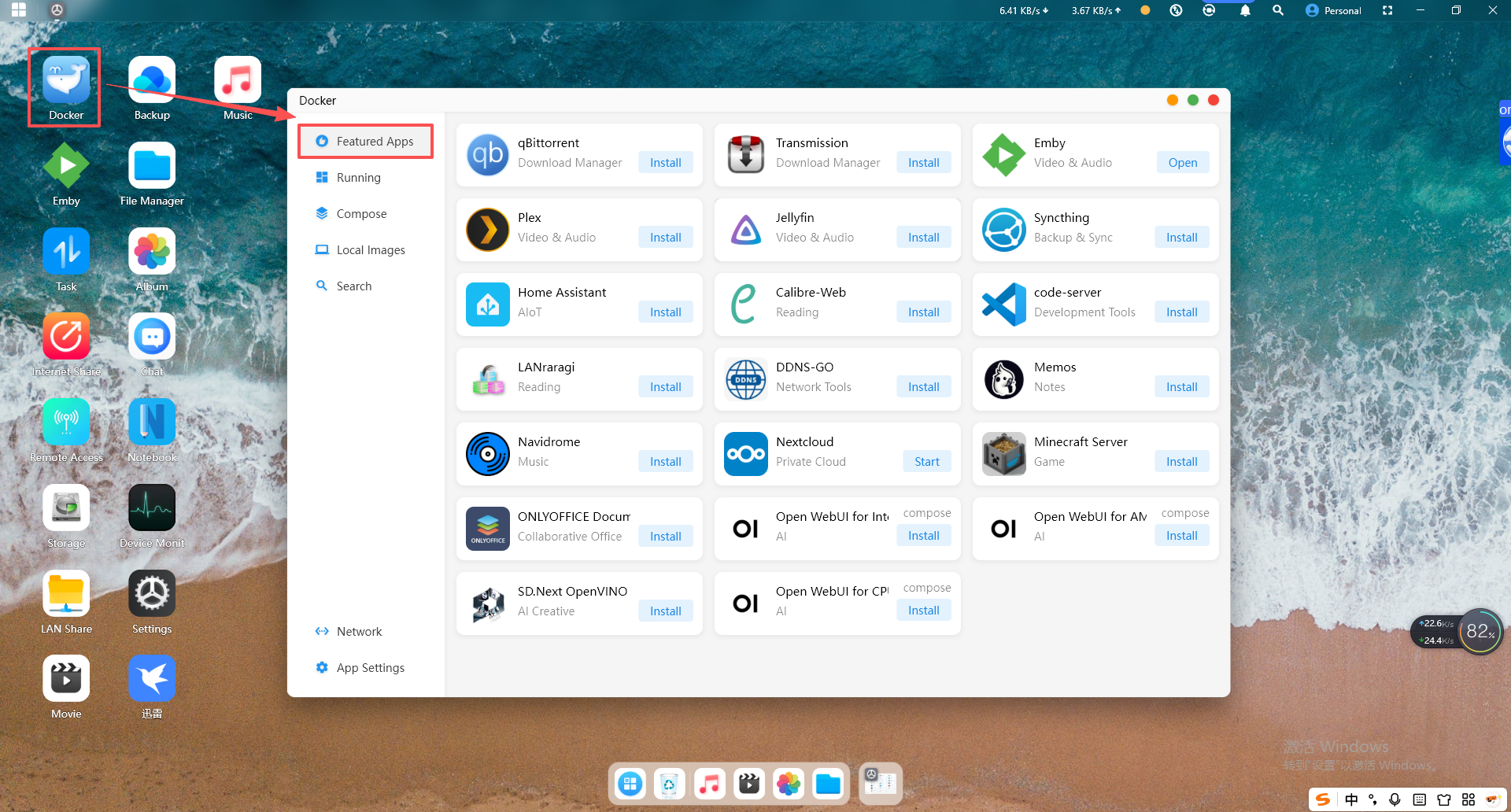
Task: Open the Album desktop app
Action: point(152,251)
